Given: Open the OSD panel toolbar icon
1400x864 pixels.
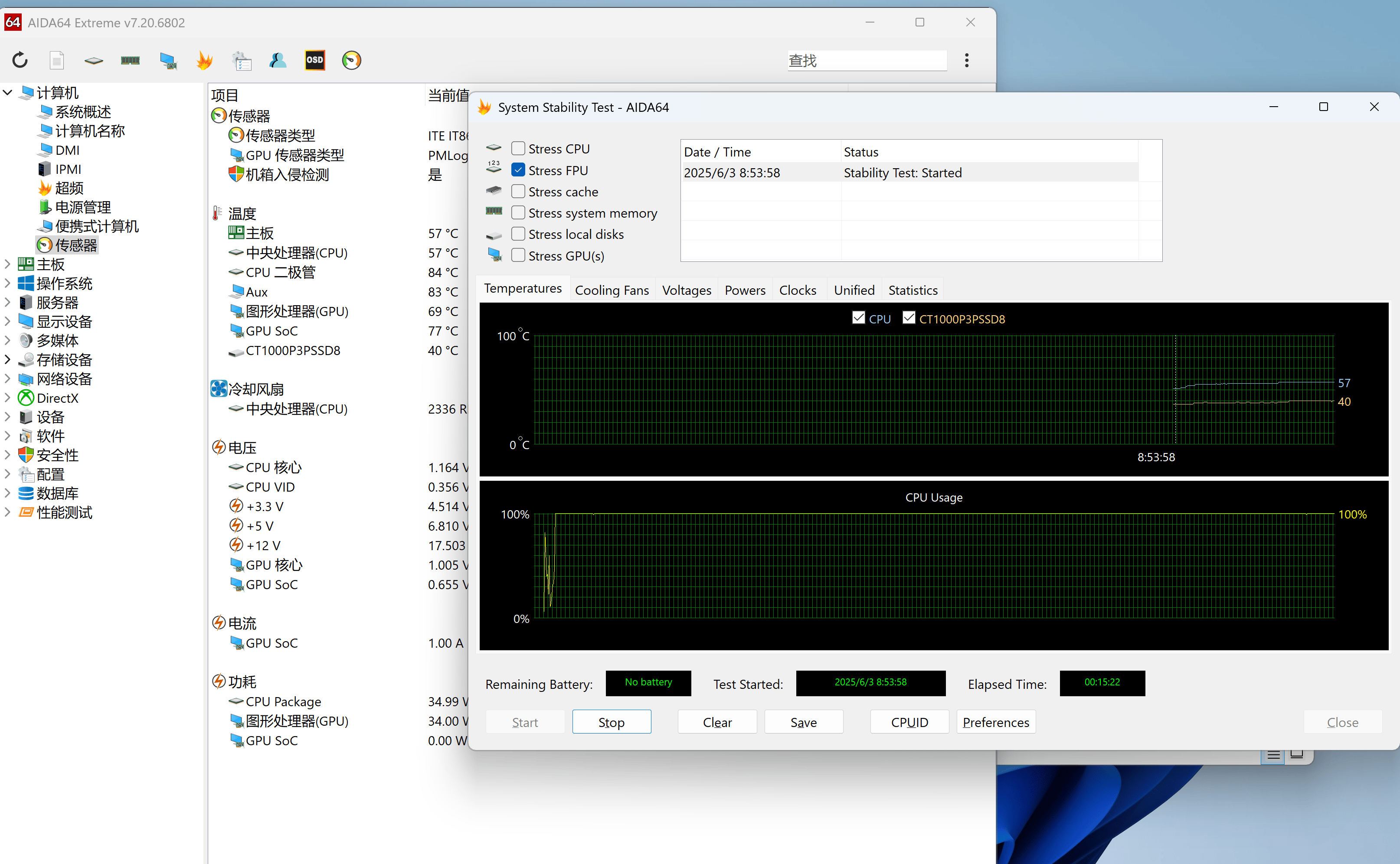Looking at the screenshot, I should pos(314,60).
